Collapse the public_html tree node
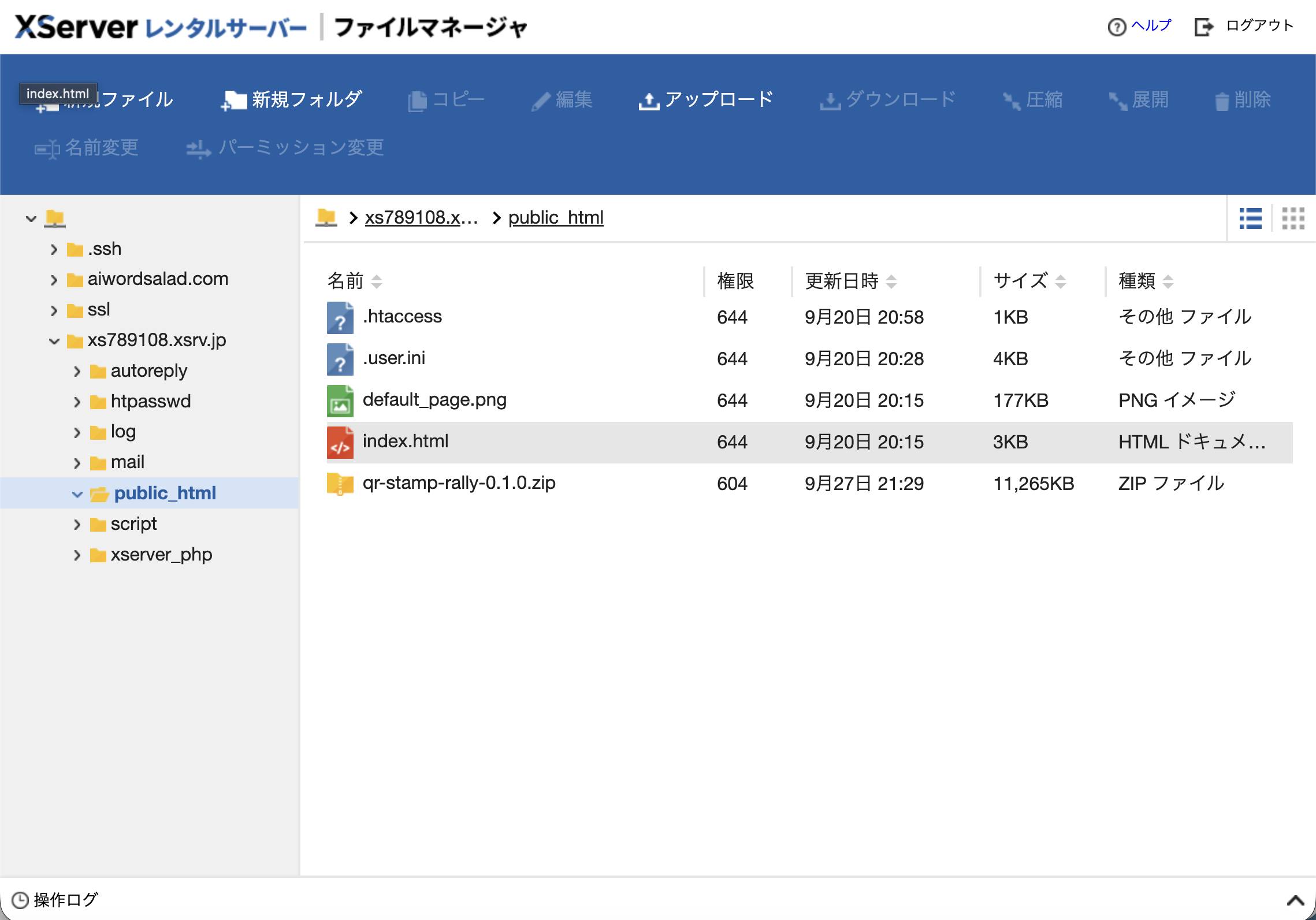Image resolution: width=1316 pixels, height=920 pixels. coord(77,494)
